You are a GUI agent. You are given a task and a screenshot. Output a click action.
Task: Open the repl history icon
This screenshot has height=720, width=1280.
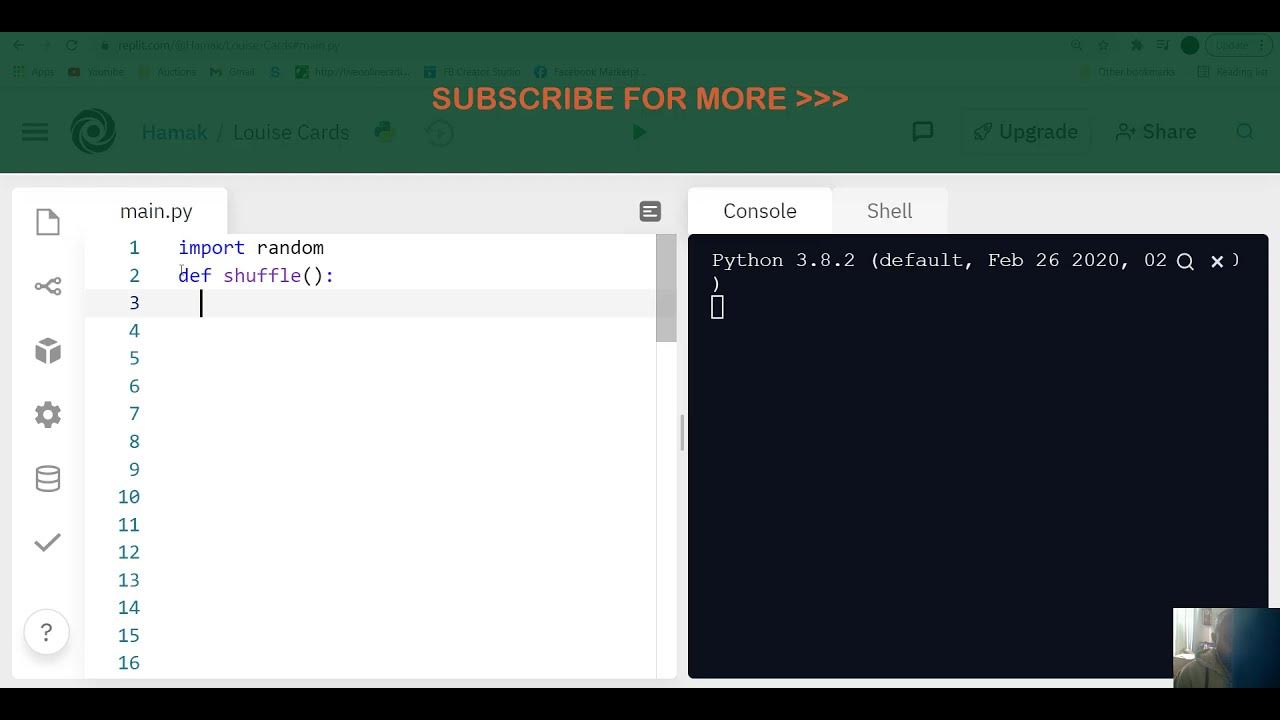(439, 132)
